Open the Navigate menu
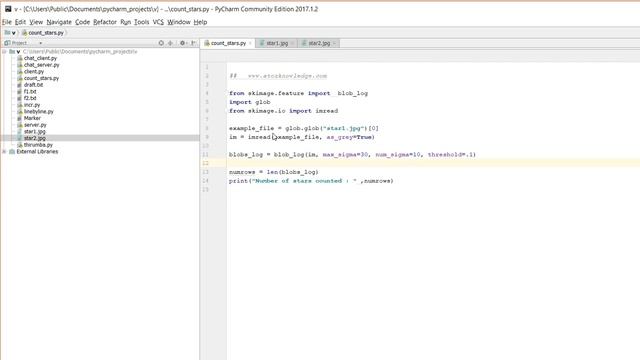This screenshot has width=640, height=360. click(59, 22)
